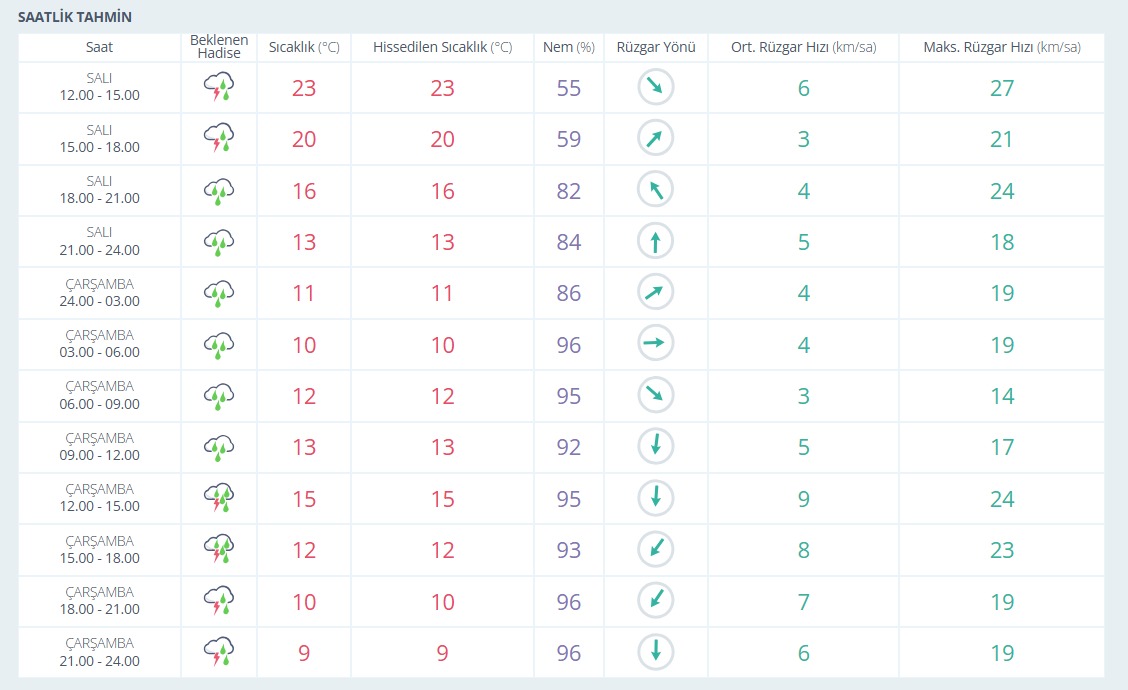Click the Sıcaklık (°C) column header
The height and width of the screenshot is (690, 1128).
pyautogui.click(x=304, y=47)
